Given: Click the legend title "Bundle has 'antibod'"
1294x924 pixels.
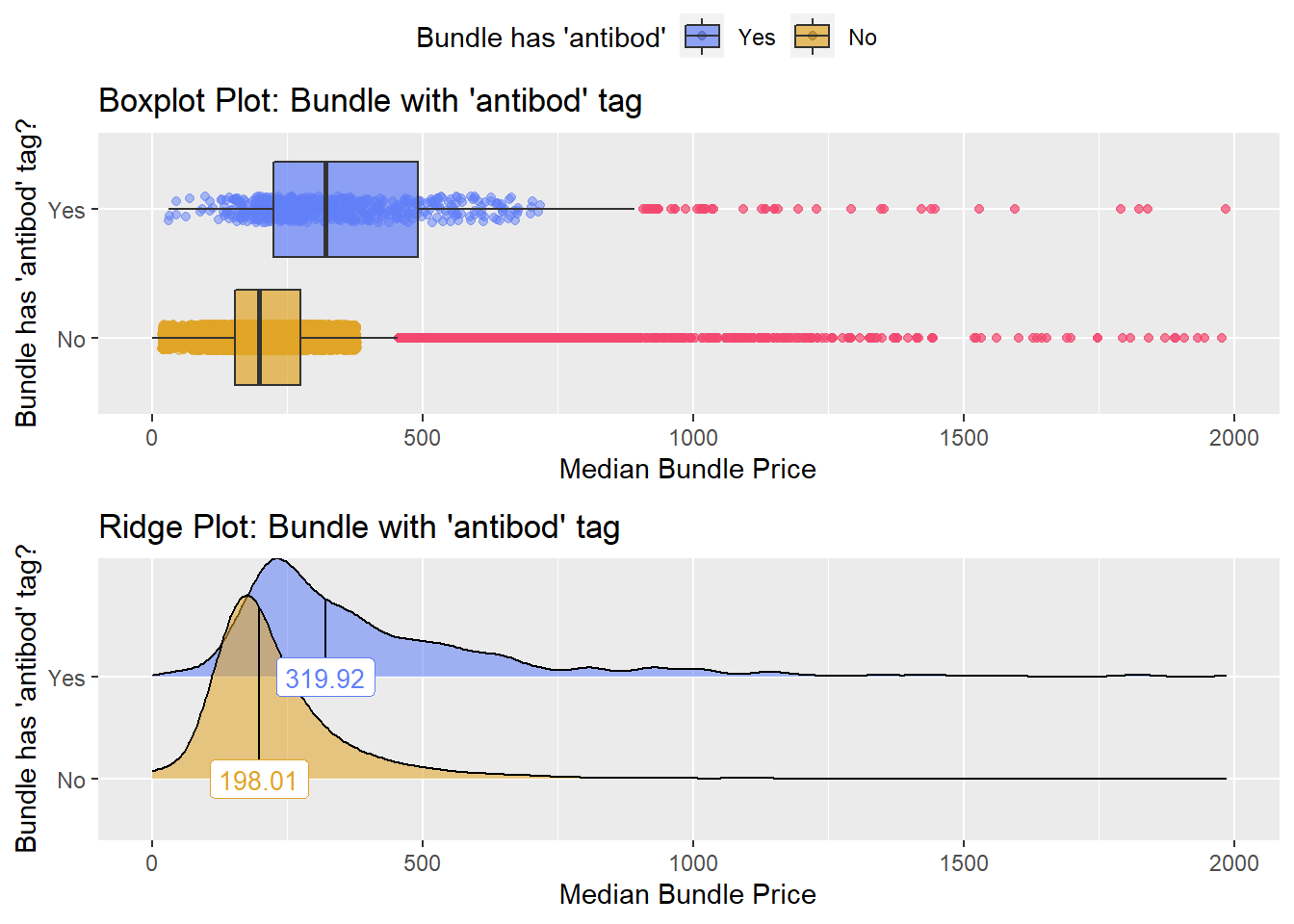Looking at the screenshot, I should click(540, 38).
